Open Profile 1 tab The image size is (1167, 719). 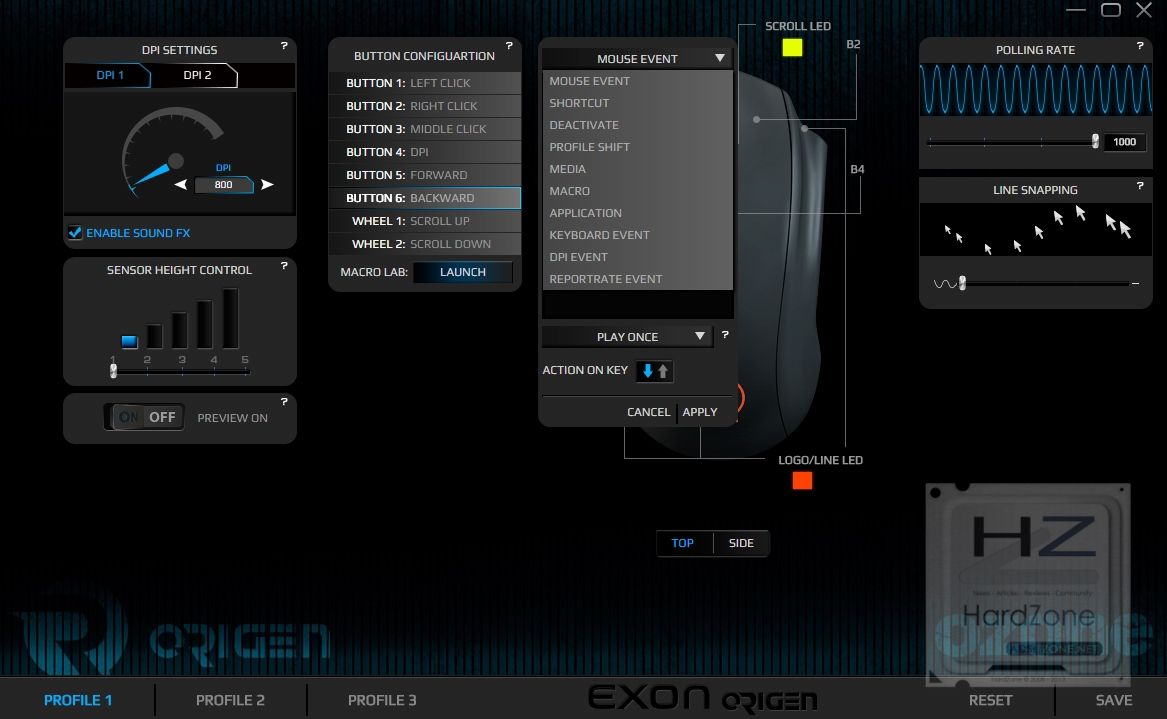[x=77, y=700]
